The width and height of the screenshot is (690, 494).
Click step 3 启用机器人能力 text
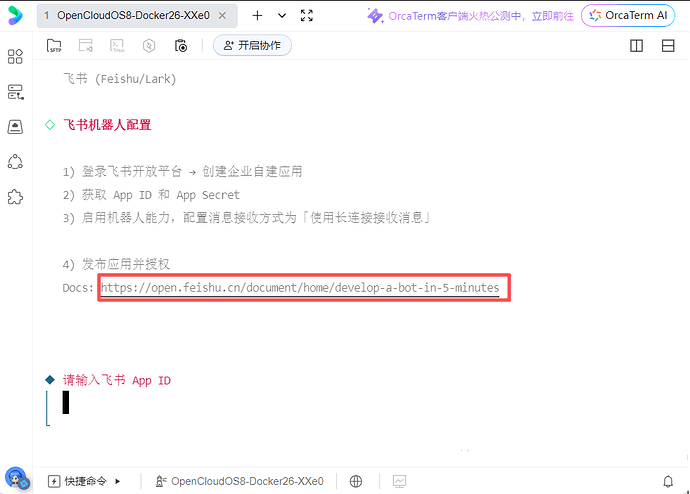click(246, 218)
